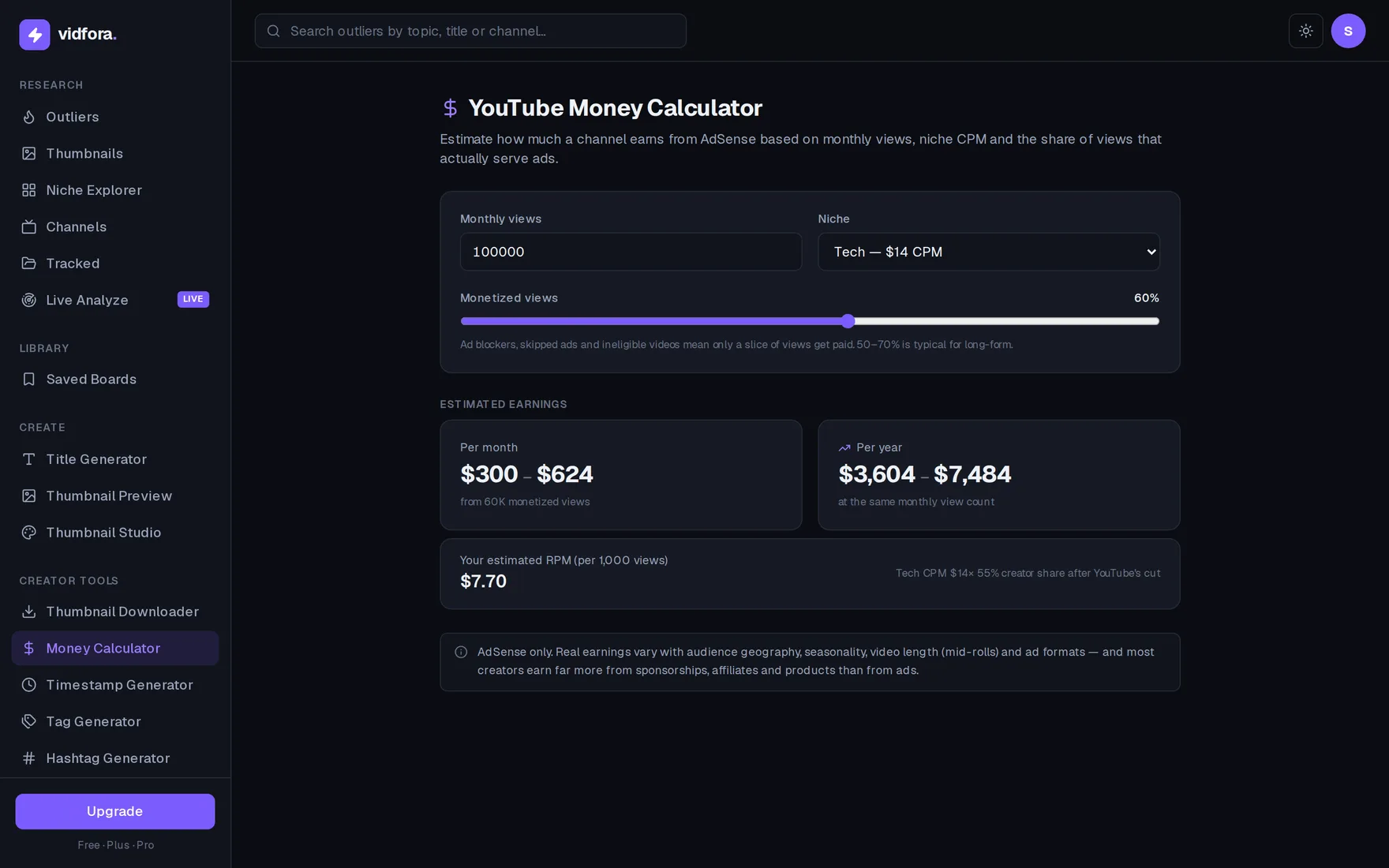
Task: Click the Free · Plus · Pro text
Action: [116, 845]
